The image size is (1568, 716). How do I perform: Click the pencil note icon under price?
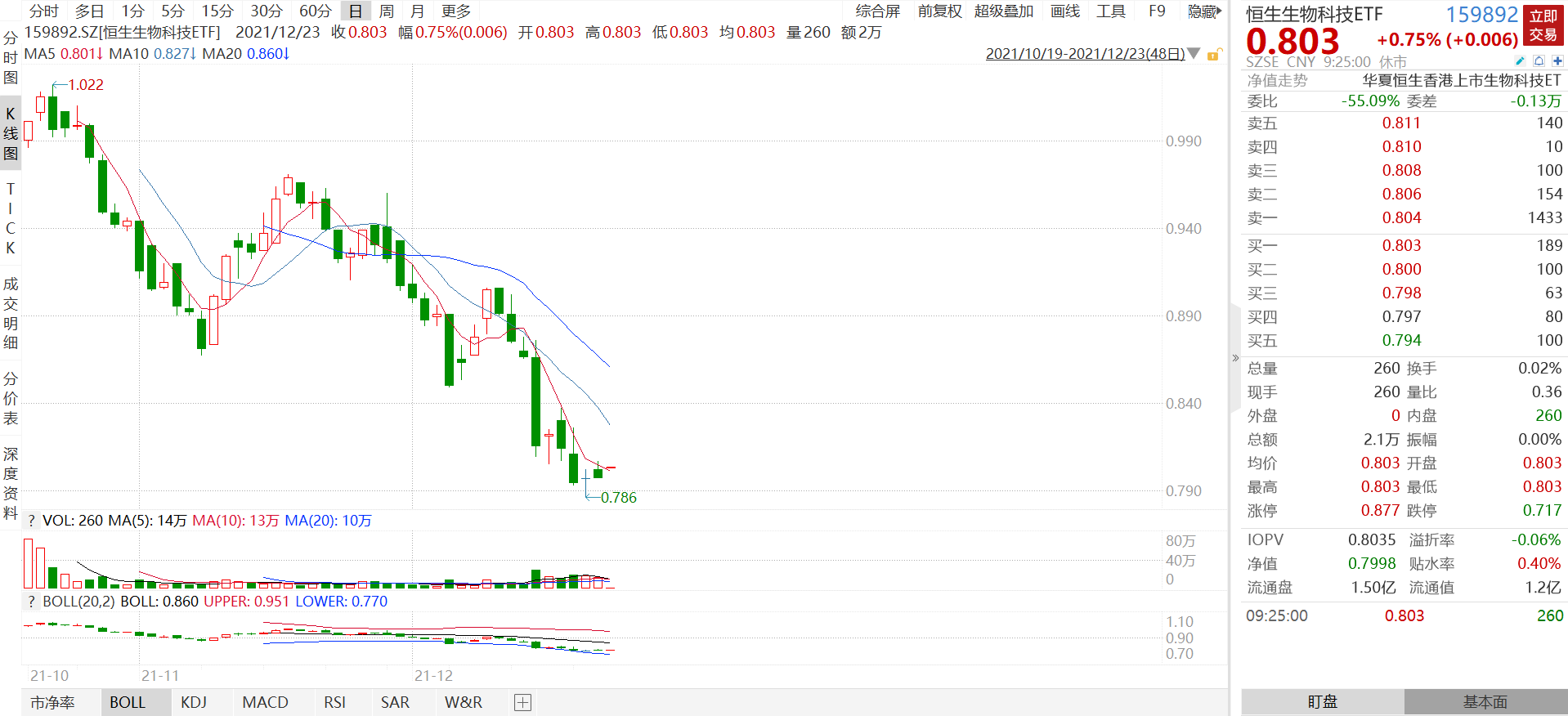pyautogui.click(x=1520, y=61)
